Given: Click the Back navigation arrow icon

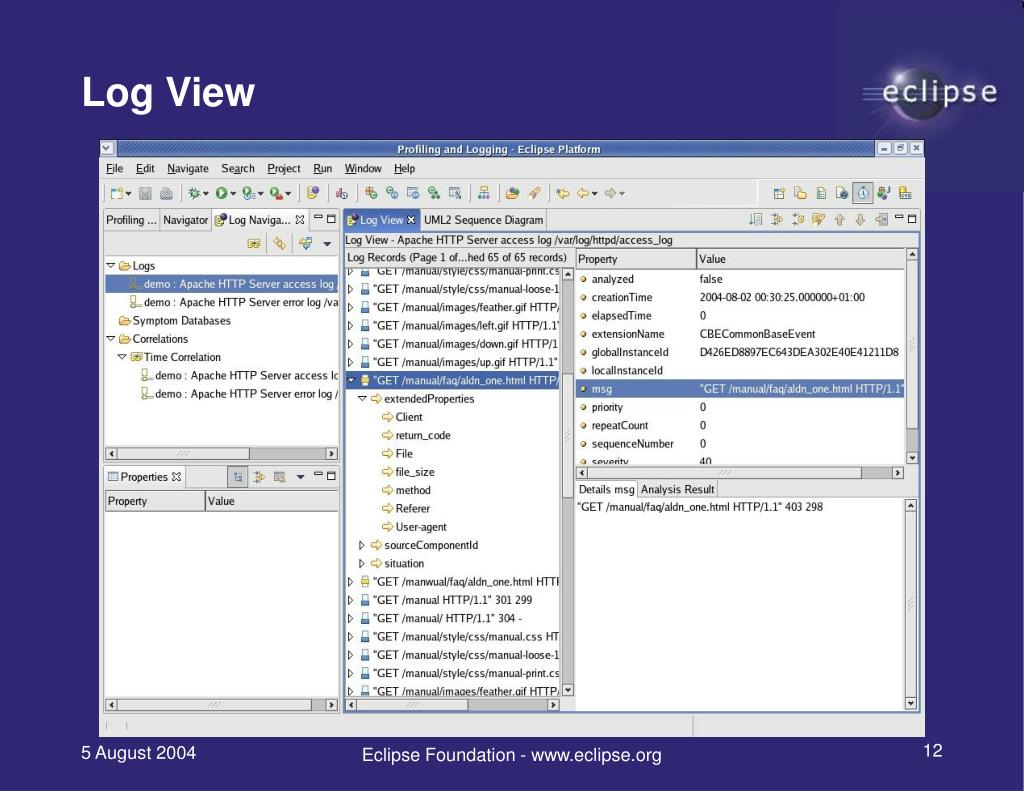Looking at the screenshot, I should point(583,193).
